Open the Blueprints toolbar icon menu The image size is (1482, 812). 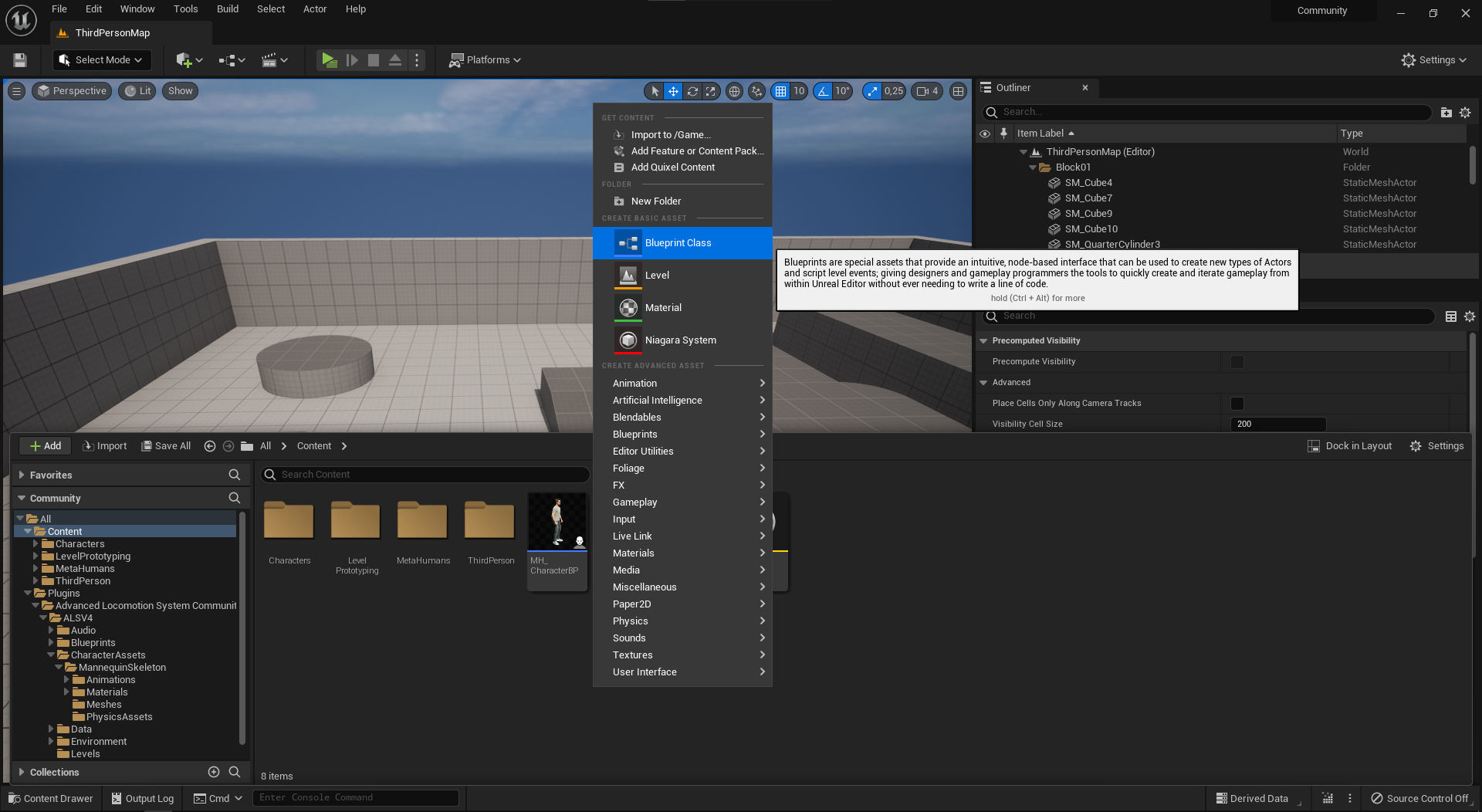coord(232,60)
